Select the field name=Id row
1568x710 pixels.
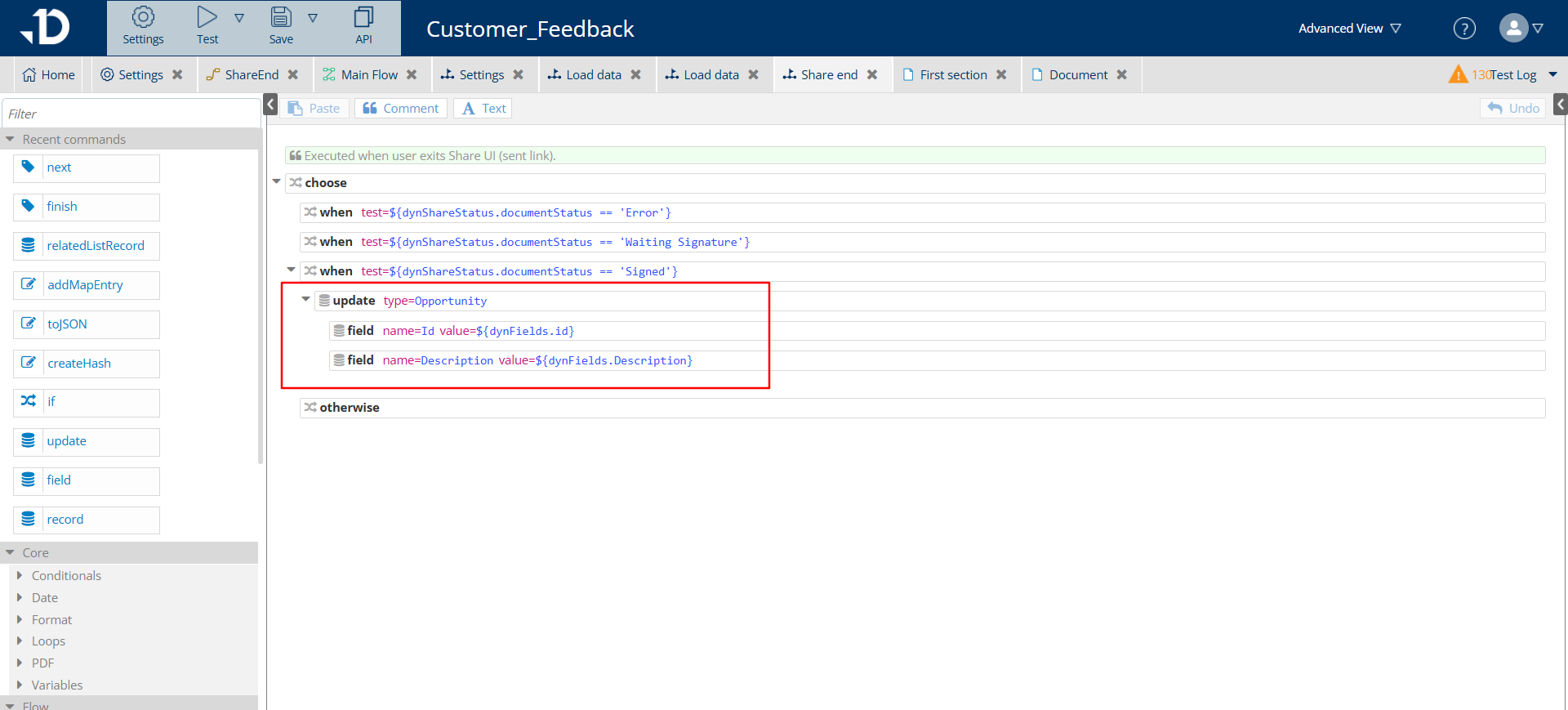tap(937, 331)
